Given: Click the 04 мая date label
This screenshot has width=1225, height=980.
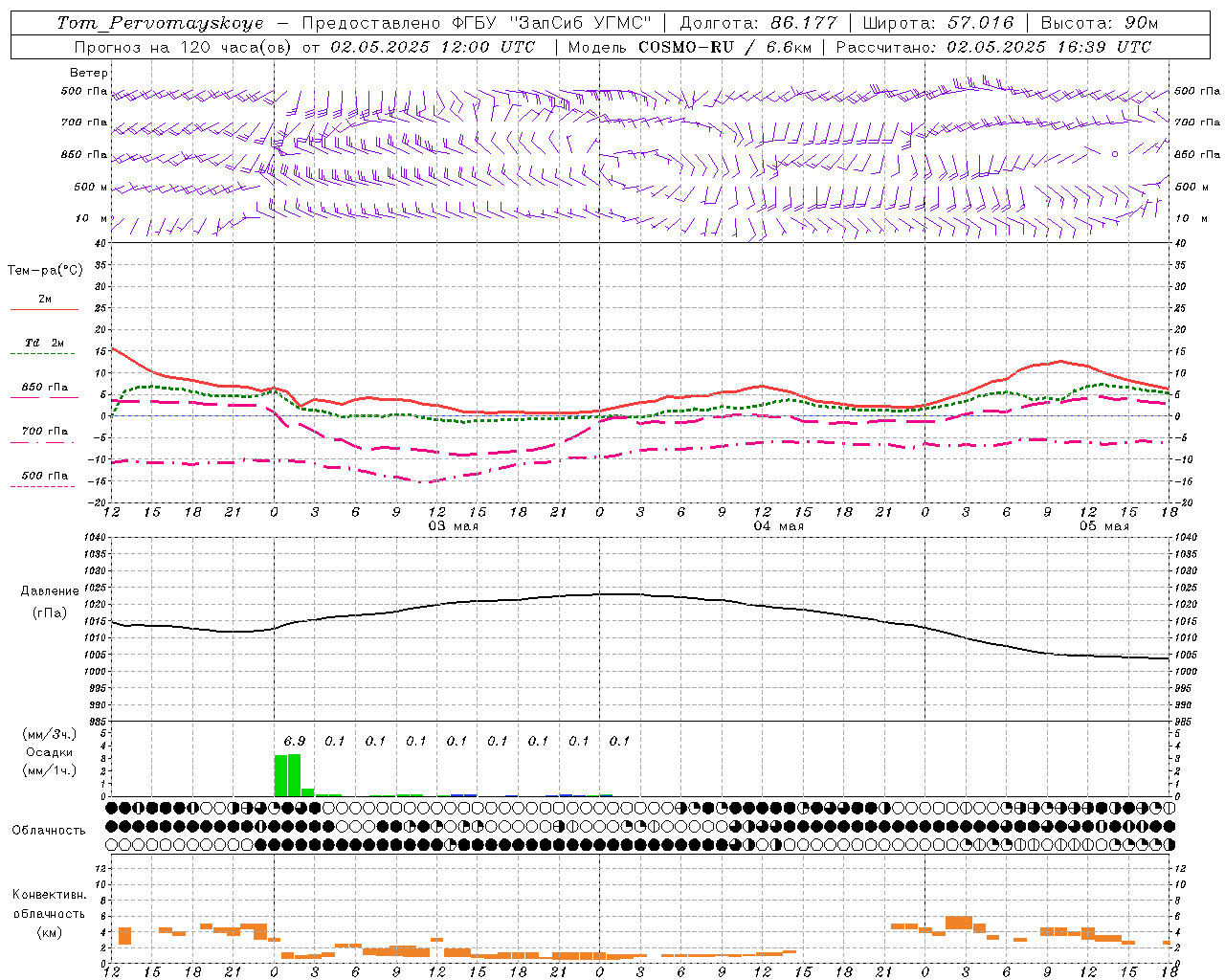Looking at the screenshot, I should 778,526.
